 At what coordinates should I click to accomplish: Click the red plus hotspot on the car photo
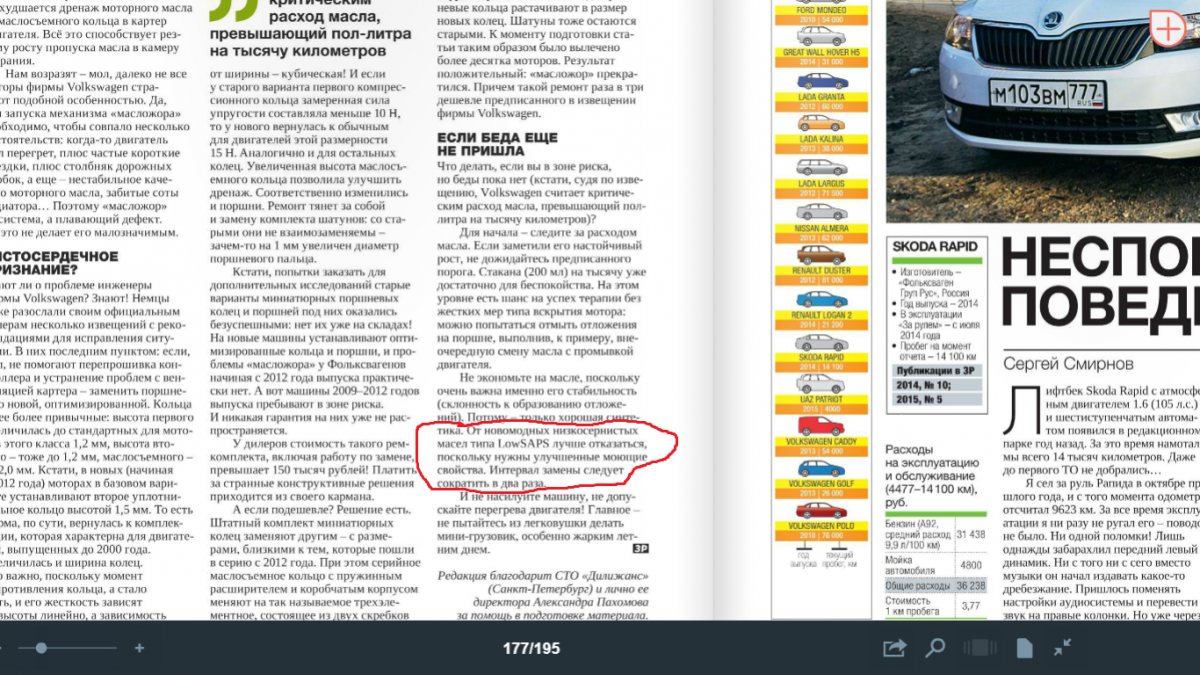point(1166,28)
